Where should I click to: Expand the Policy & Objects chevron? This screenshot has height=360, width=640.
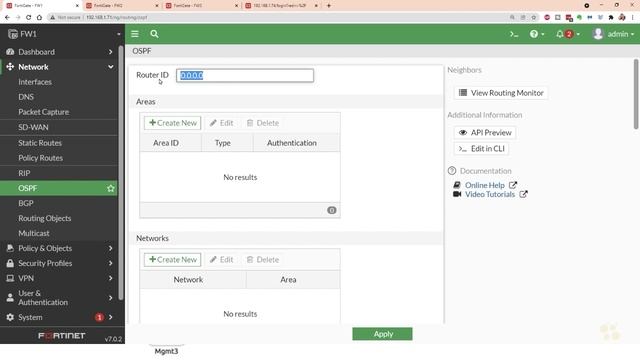coord(110,248)
